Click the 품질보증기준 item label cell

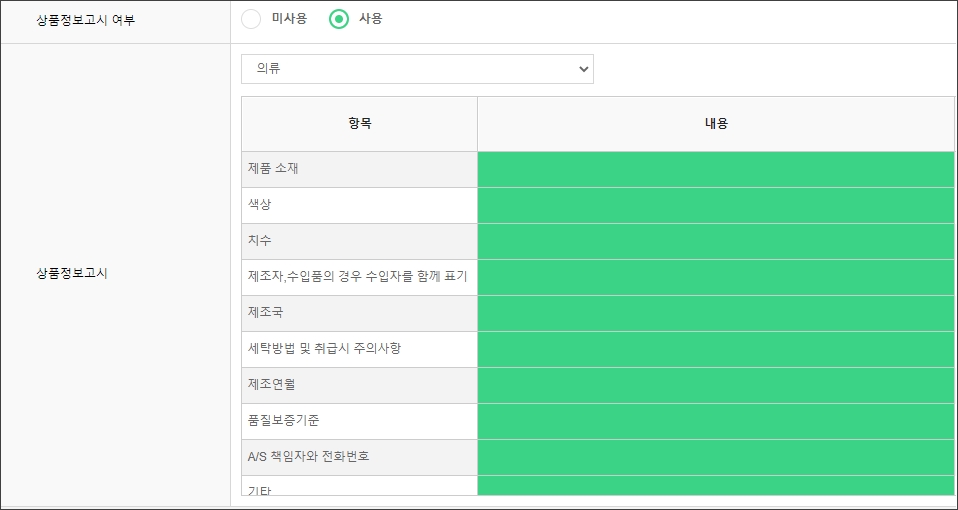coord(359,421)
